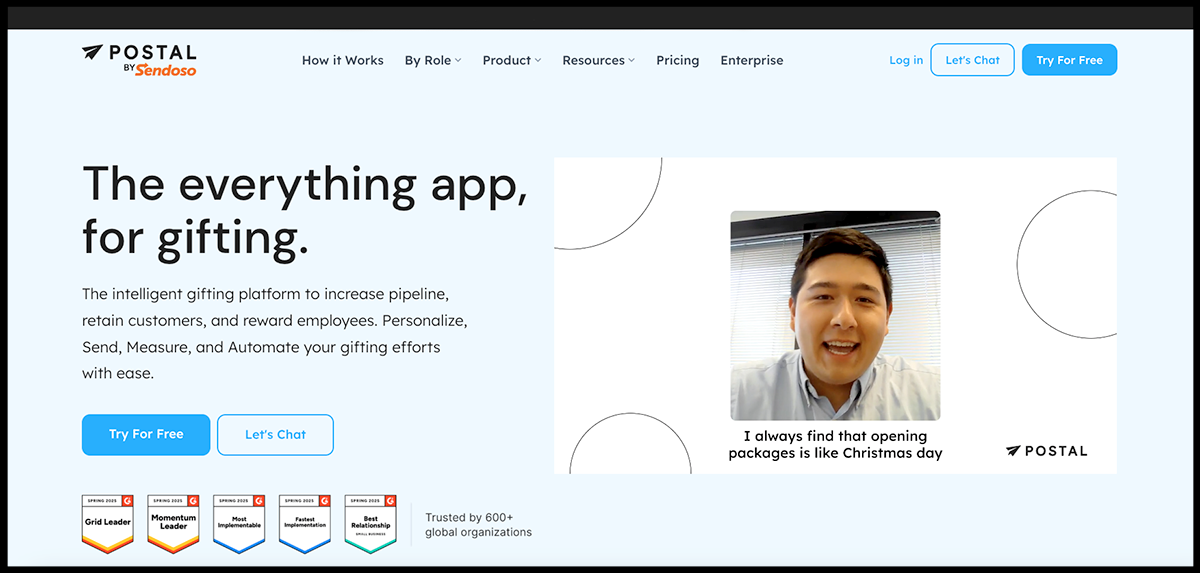Open the Pricing nav item

677,60
